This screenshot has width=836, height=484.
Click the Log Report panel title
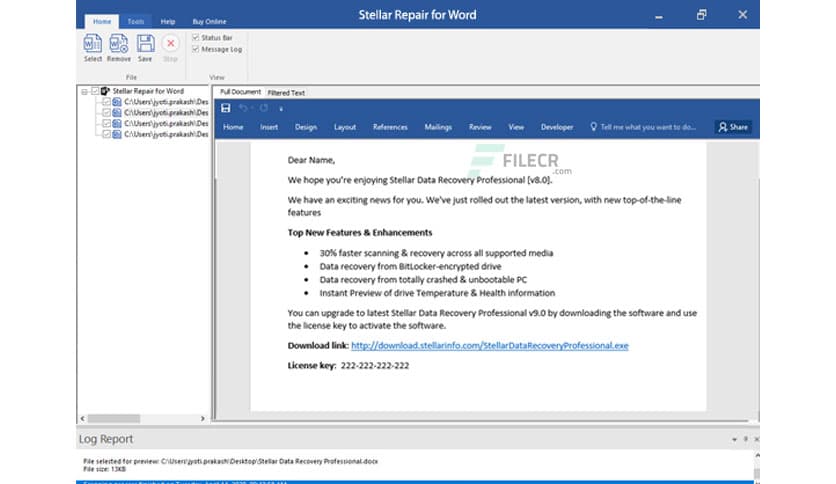[106, 439]
